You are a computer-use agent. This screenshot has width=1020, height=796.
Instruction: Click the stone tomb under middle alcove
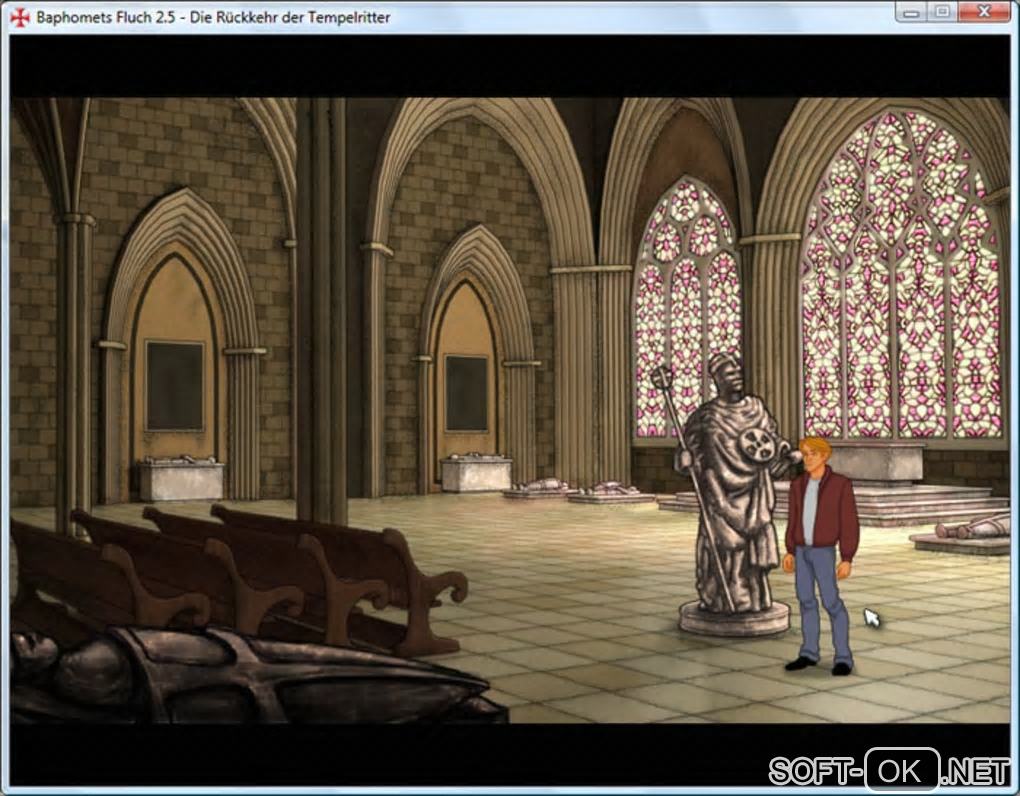coord(476,472)
